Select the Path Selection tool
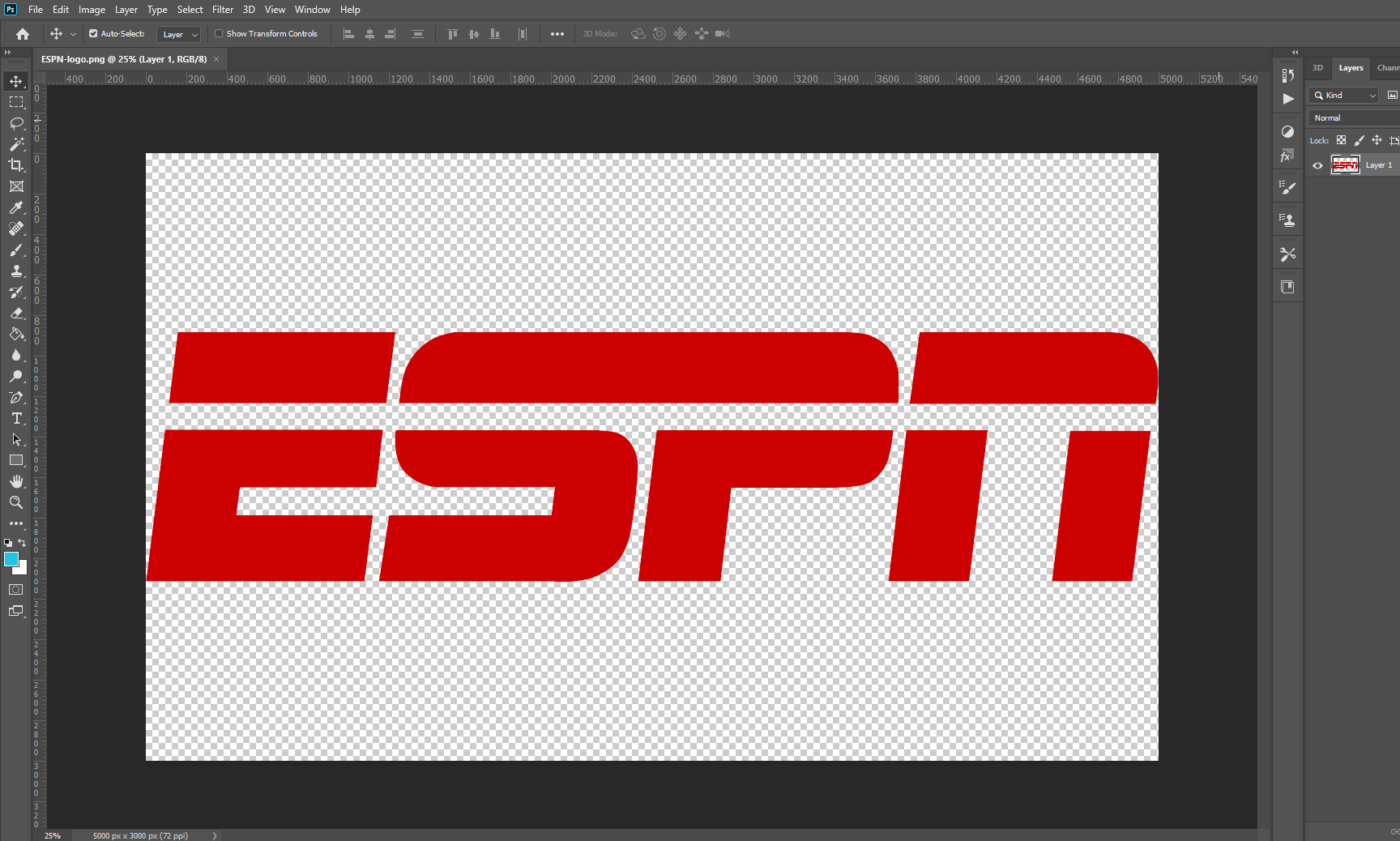Viewport: 1400px width, 841px height. click(16, 439)
